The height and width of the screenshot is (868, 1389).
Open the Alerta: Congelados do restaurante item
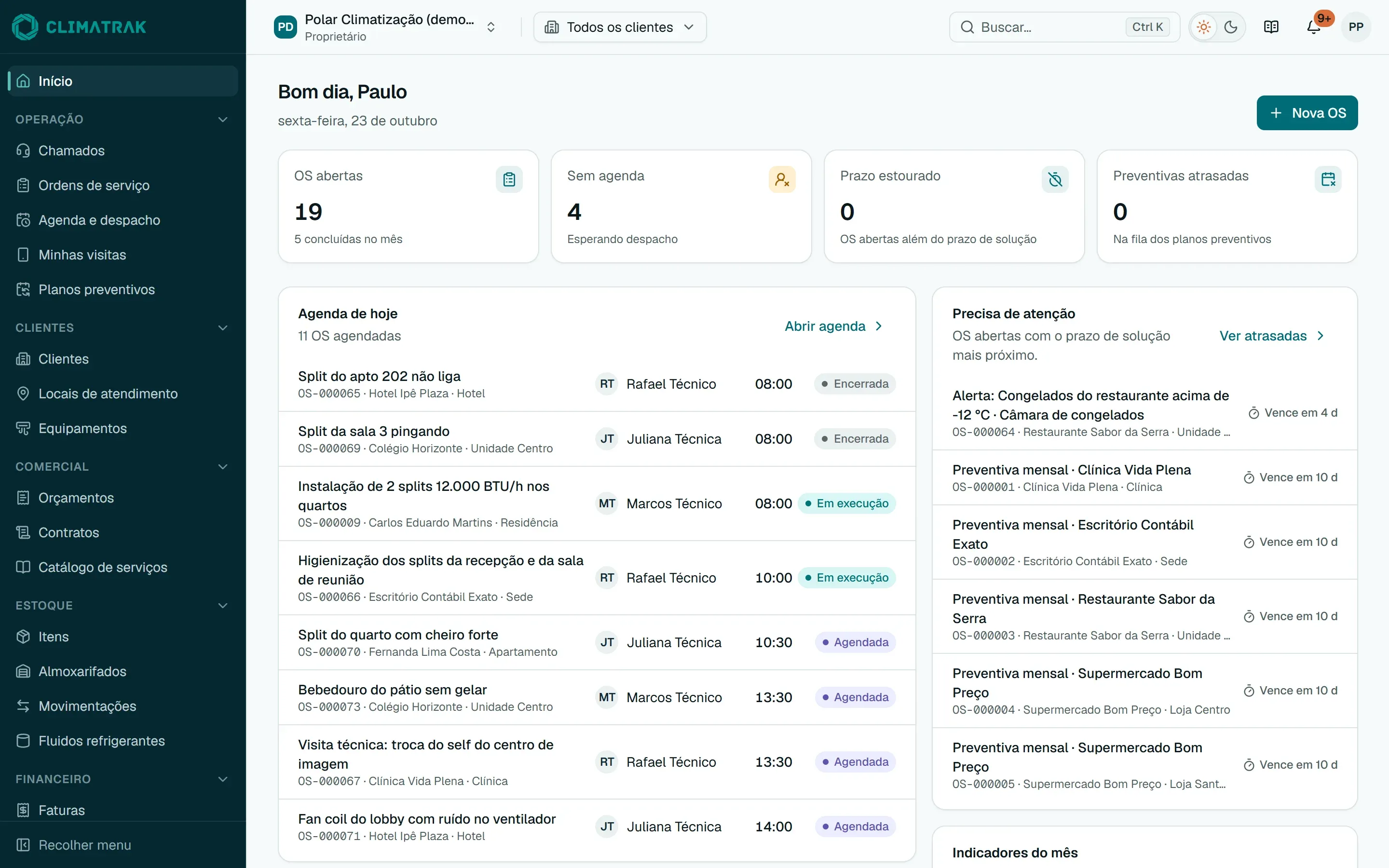tap(1144, 413)
